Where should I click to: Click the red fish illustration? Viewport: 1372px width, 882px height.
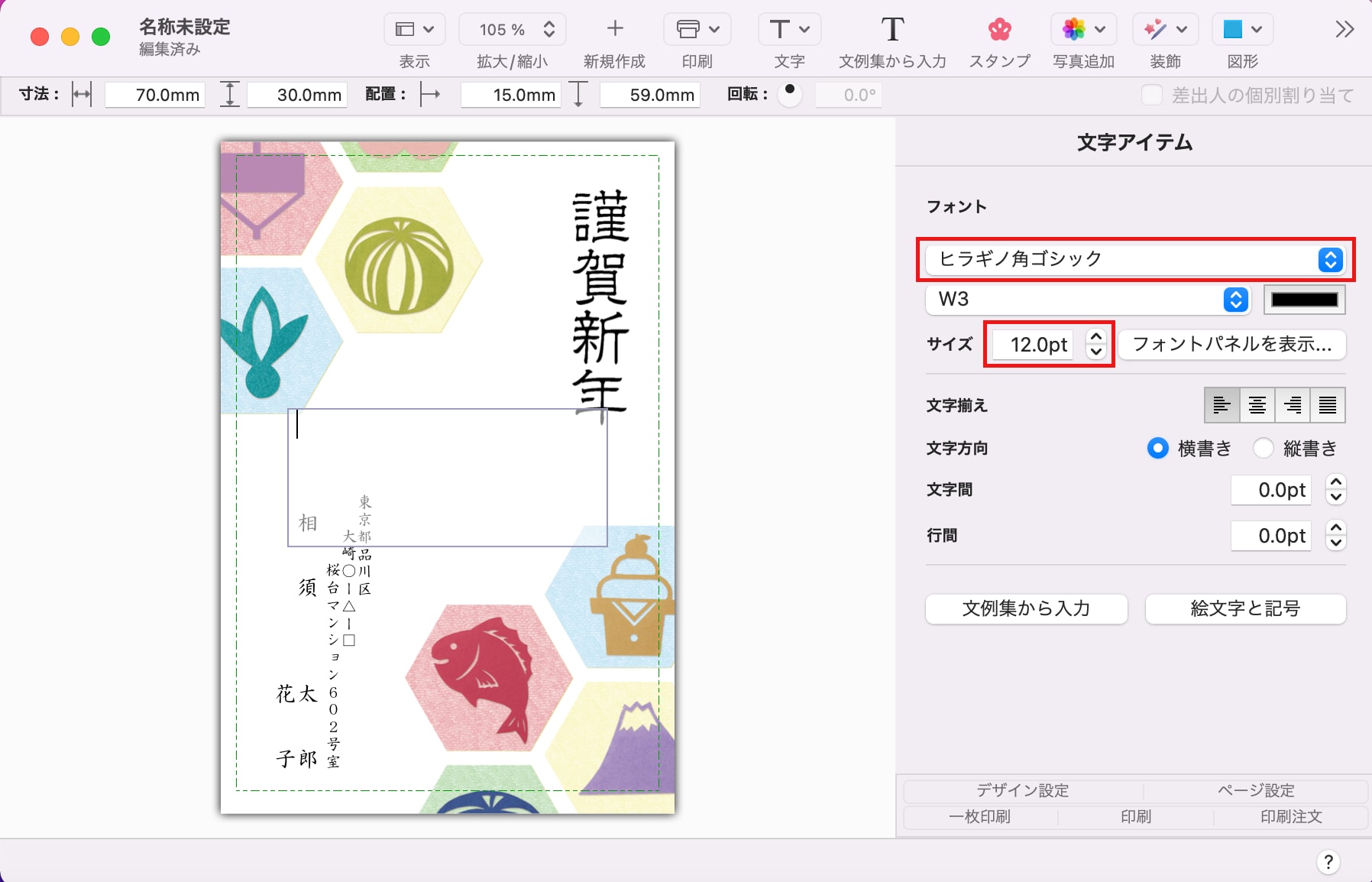pos(483,679)
